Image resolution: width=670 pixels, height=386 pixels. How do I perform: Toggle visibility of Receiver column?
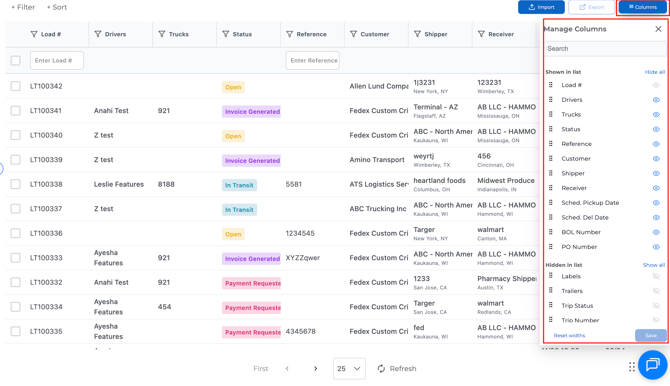pos(656,188)
